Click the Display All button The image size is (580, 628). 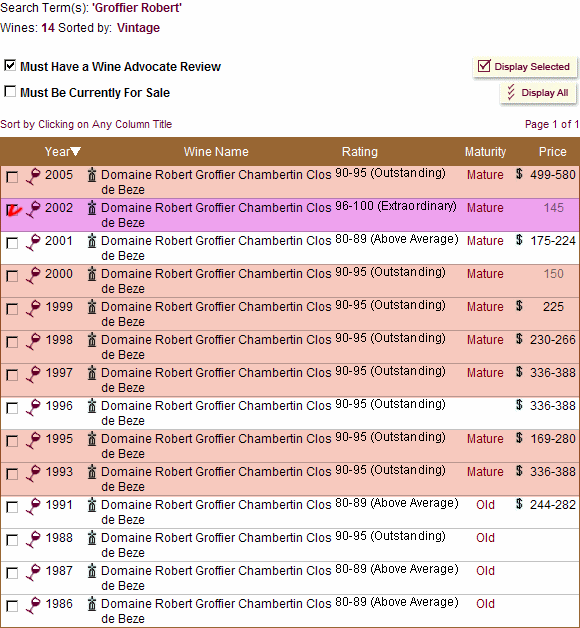pyautogui.click(x=538, y=93)
